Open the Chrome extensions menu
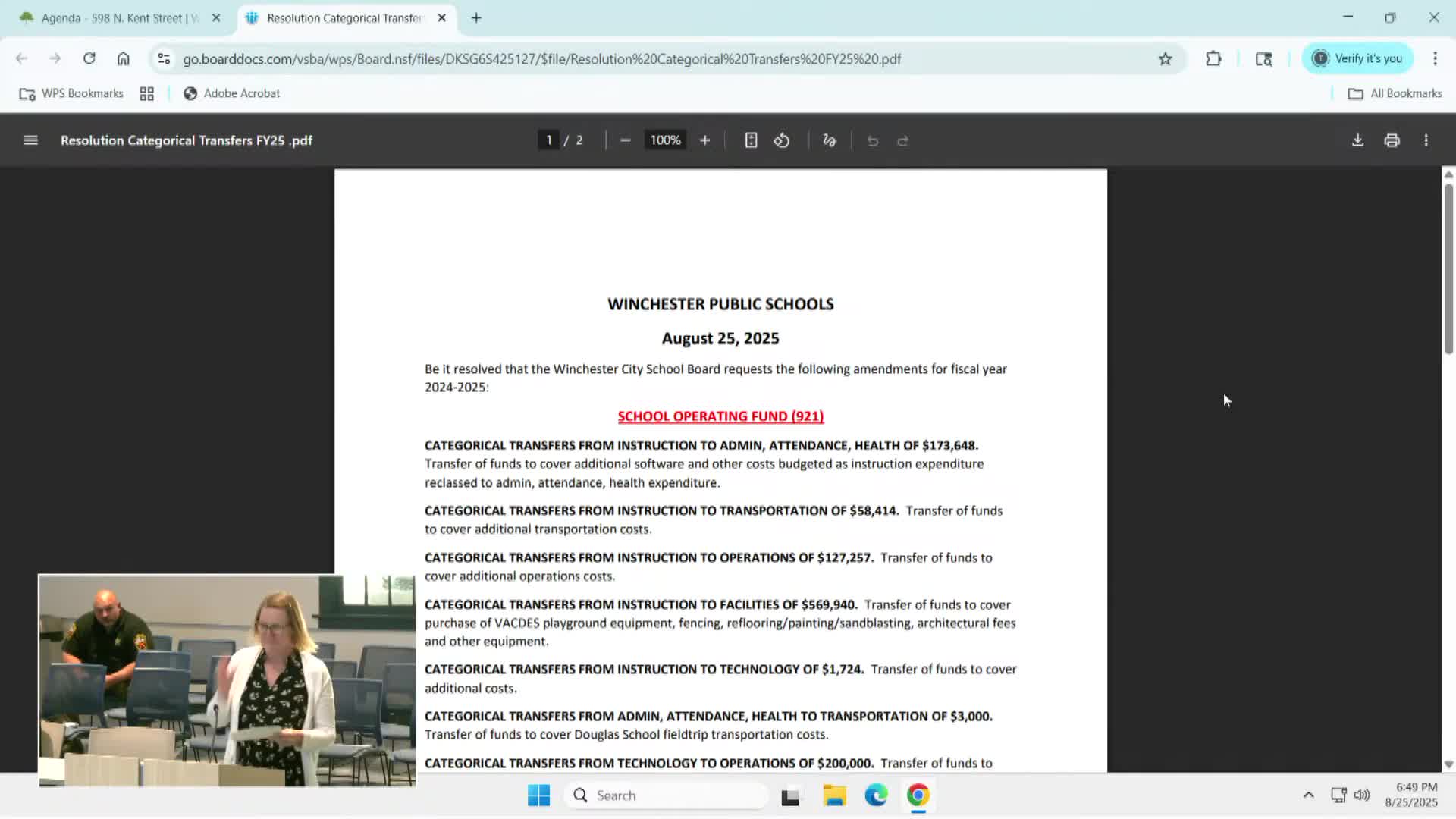This screenshot has height=819, width=1456. 1213,58
